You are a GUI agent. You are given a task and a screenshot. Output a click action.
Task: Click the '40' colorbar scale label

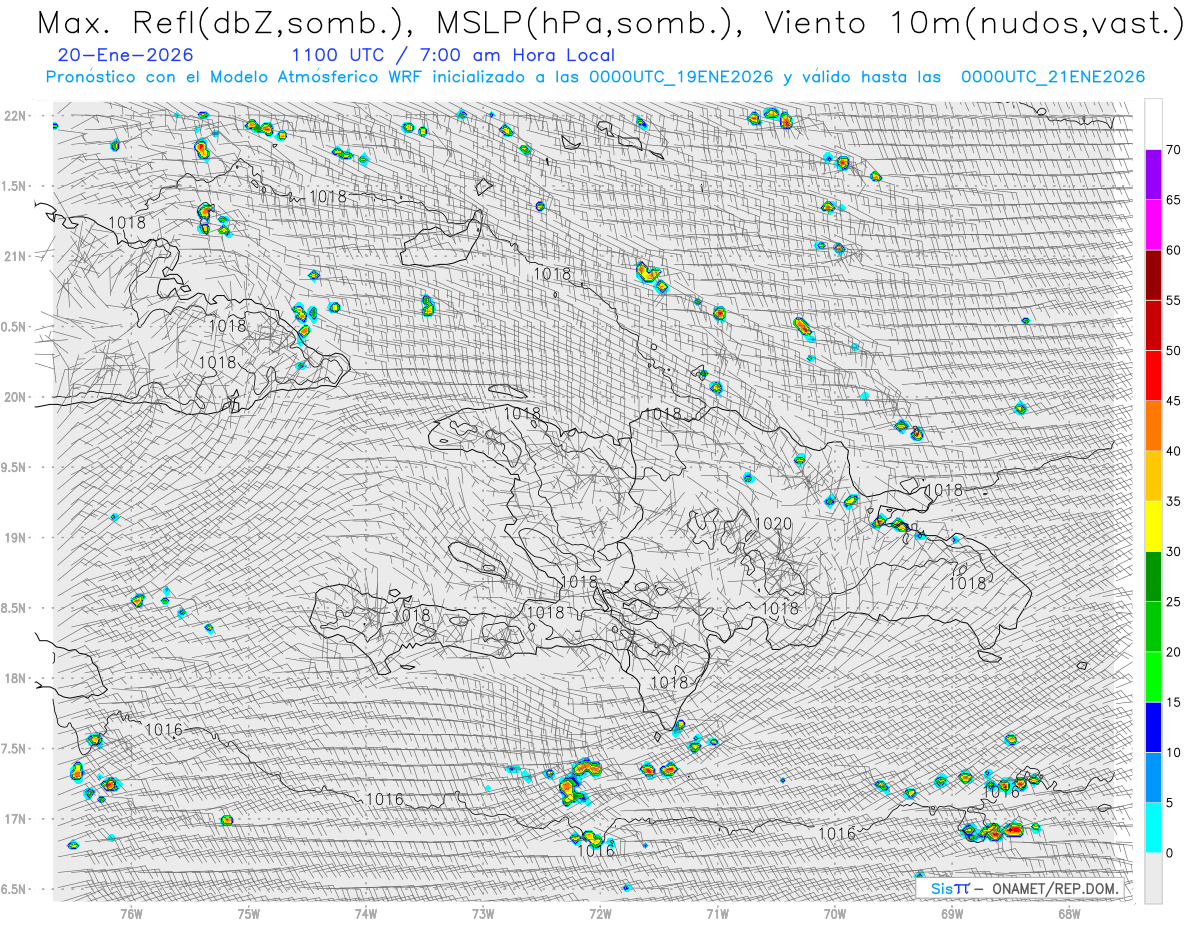(1174, 451)
